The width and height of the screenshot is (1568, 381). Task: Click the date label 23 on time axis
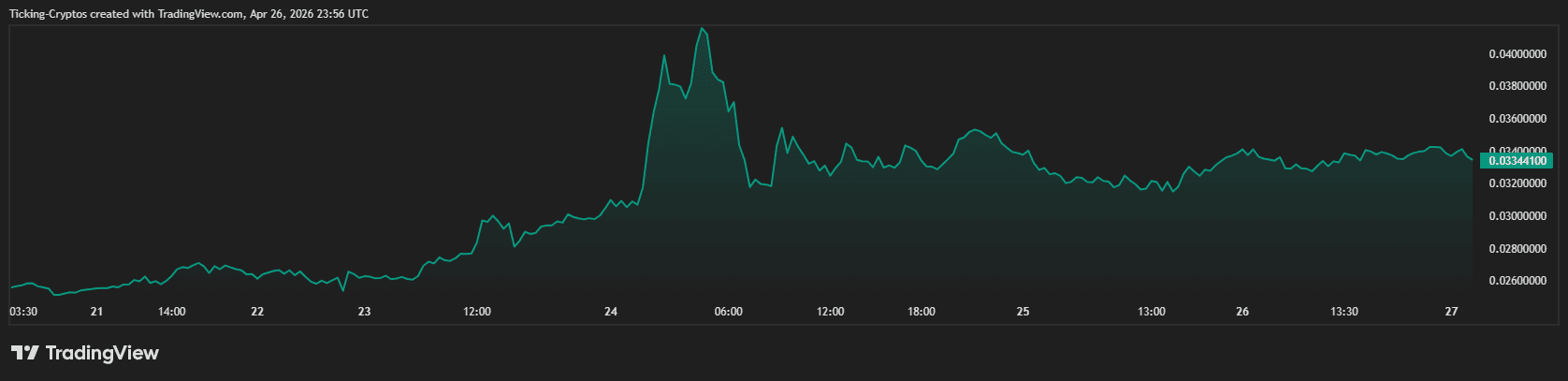[x=365, y=312]
